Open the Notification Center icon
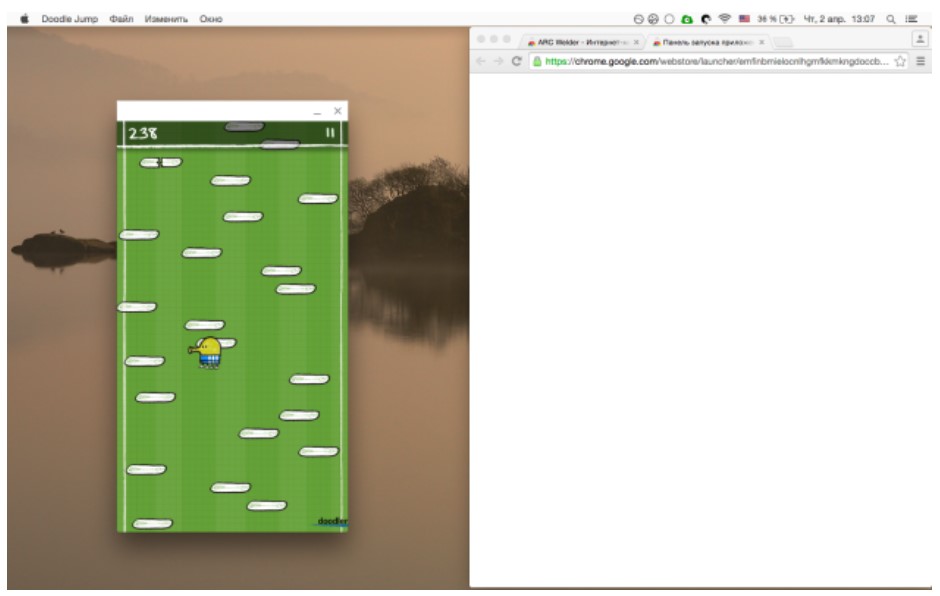The image size is (940, 596). [912, 19]
